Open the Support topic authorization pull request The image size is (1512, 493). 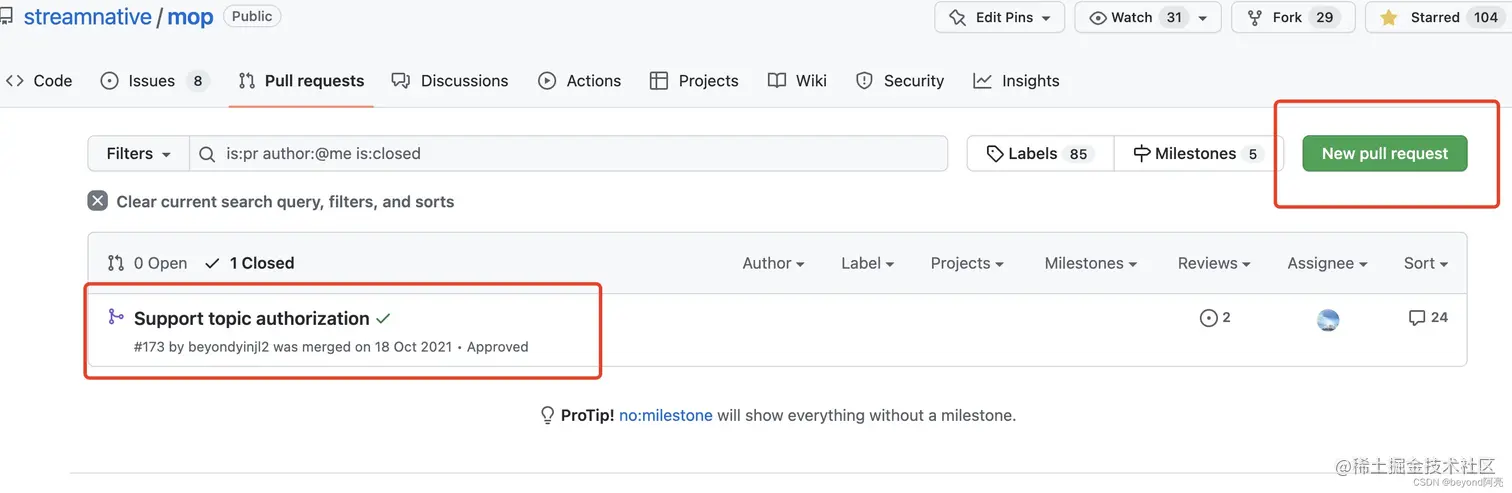252,319
